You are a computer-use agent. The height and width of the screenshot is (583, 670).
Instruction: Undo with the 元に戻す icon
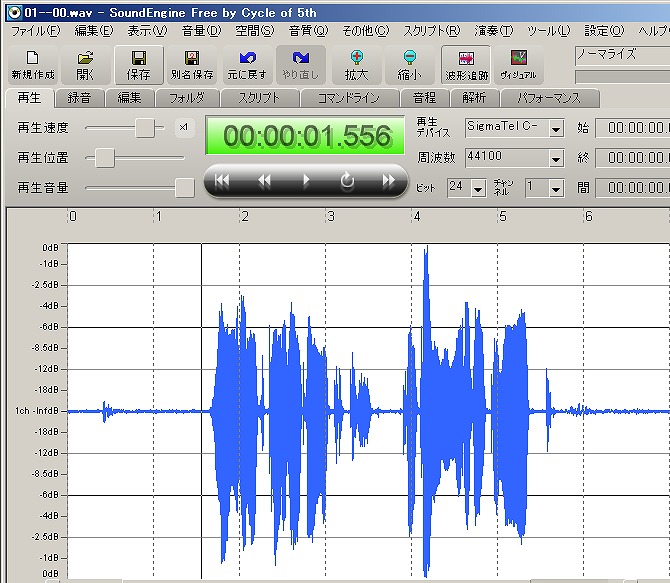[247, 65]
